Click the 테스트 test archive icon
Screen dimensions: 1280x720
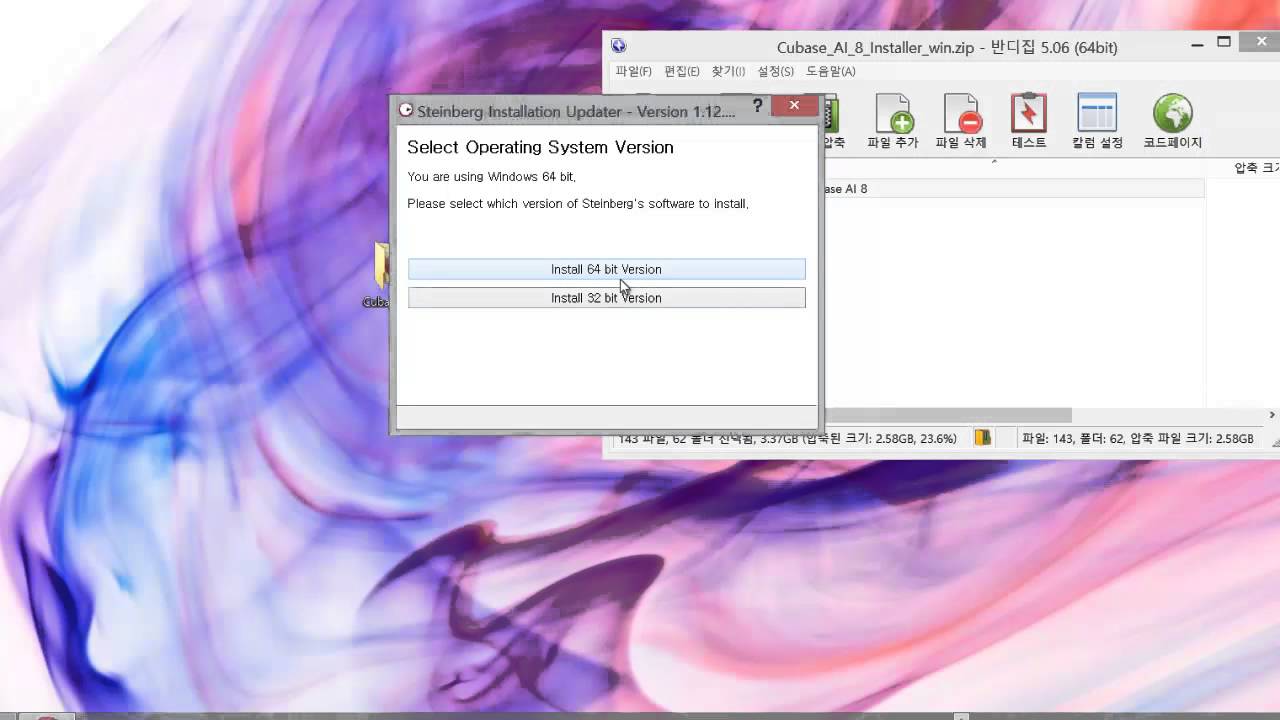click(1029, 122)
